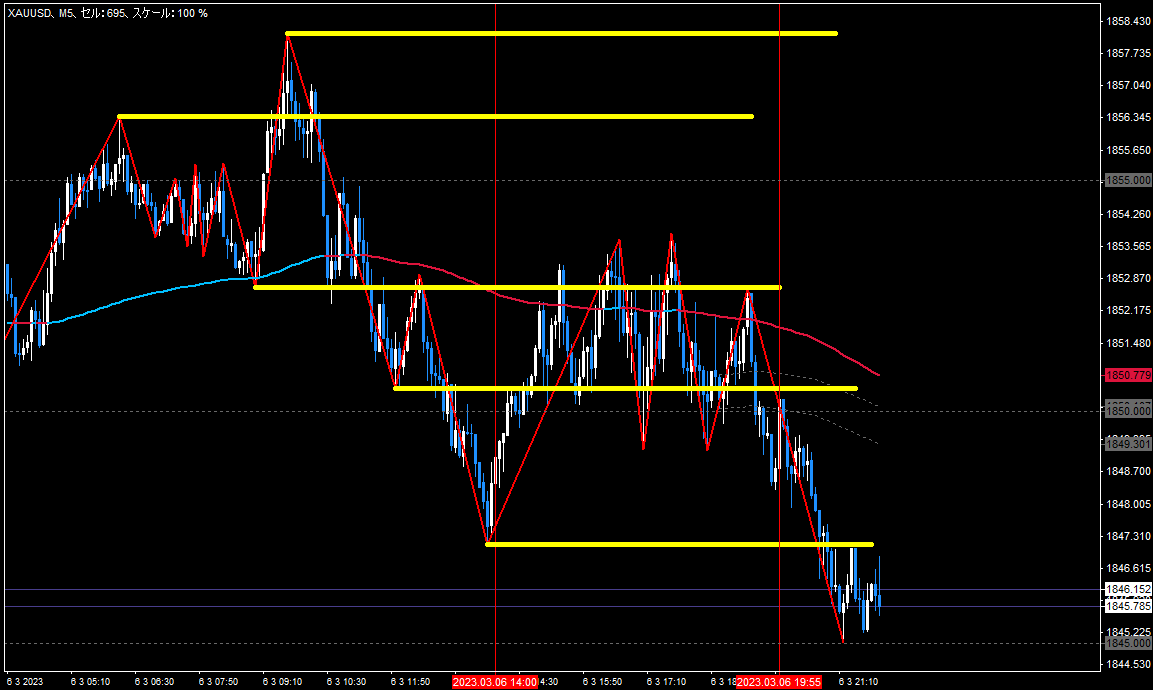Click the gray price tag 1855.000

point(1128,180)
